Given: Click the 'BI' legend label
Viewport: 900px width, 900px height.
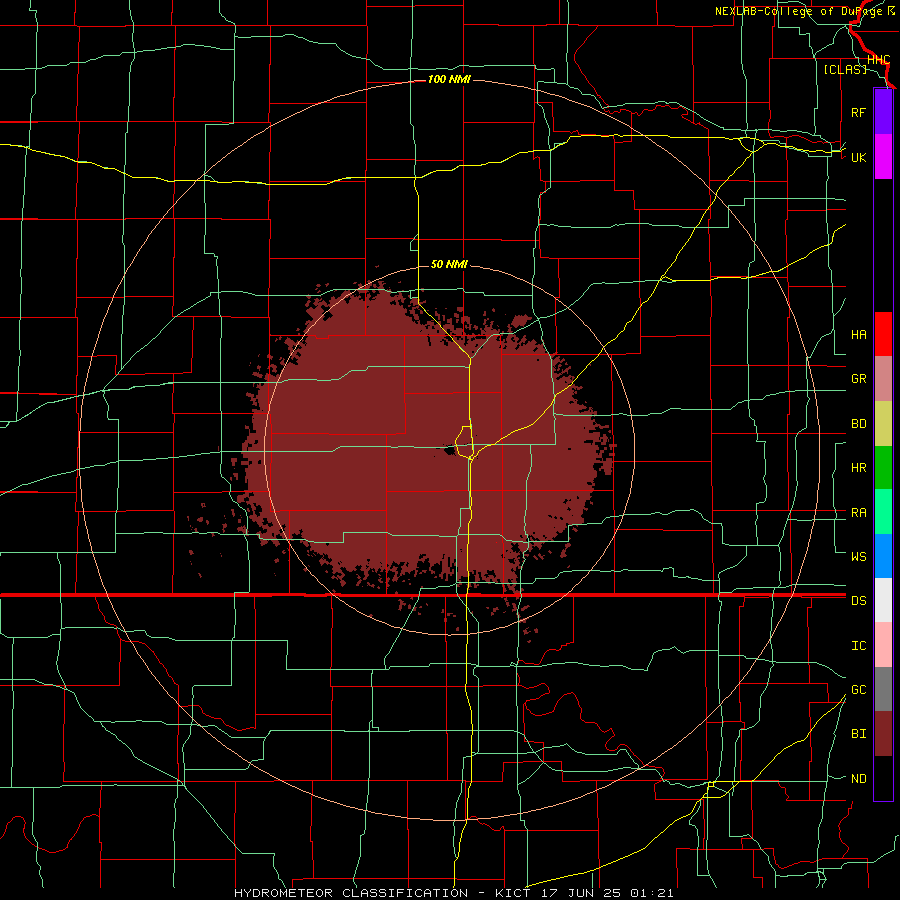Looking at the screenshot, I should click(858, 734).
